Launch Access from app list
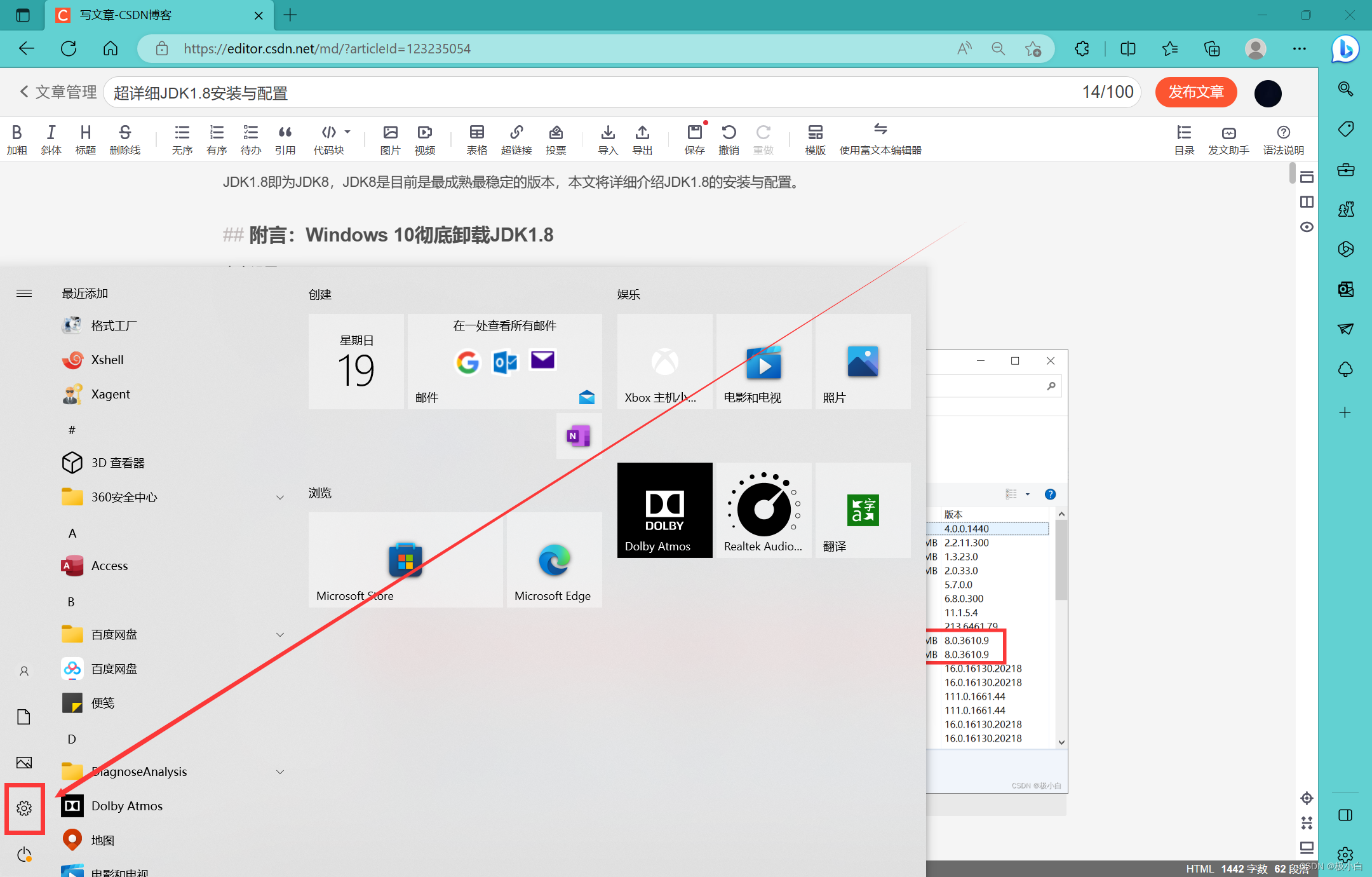This screenshot has width=1372, height=877. (171, 566)
